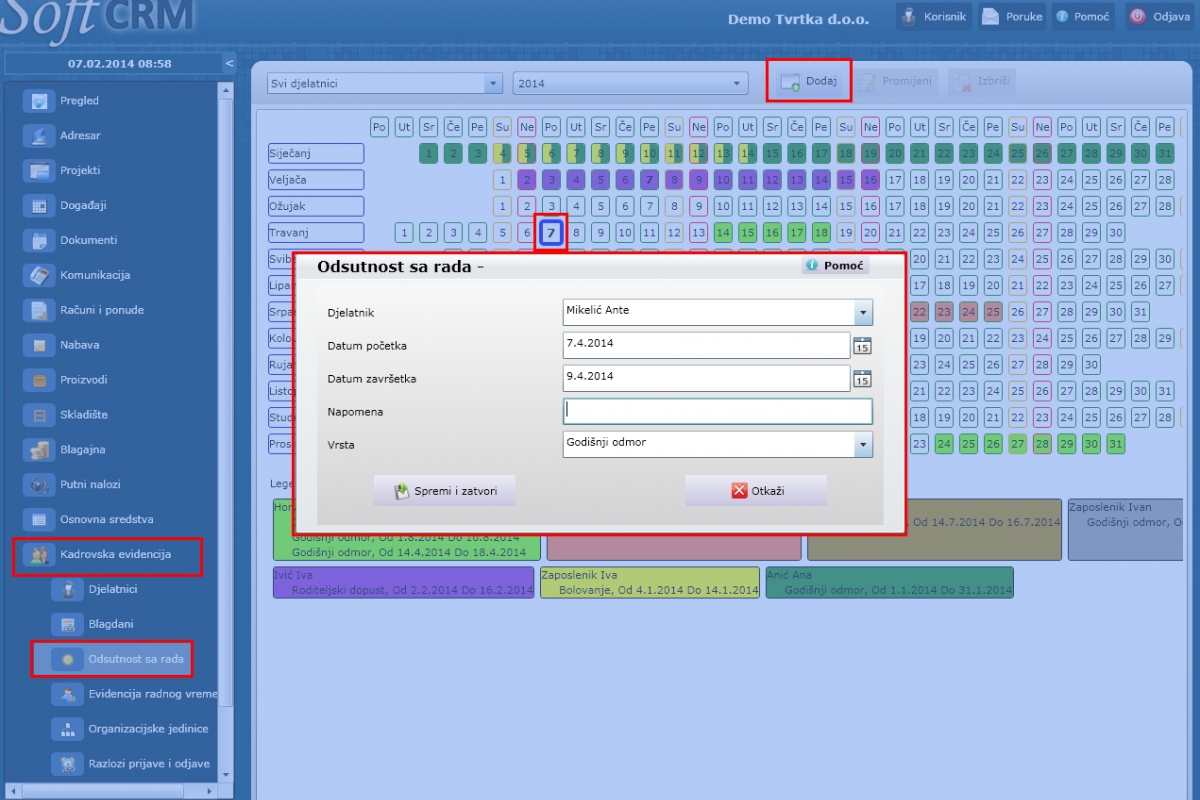Click the Evidencija radnog vremena icon

click(67, 694)
